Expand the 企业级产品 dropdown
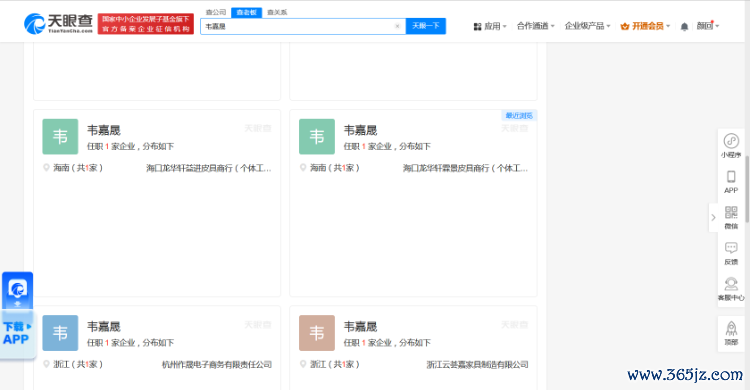This screenshot has width=750, height=390. click(x=587, y=26)
